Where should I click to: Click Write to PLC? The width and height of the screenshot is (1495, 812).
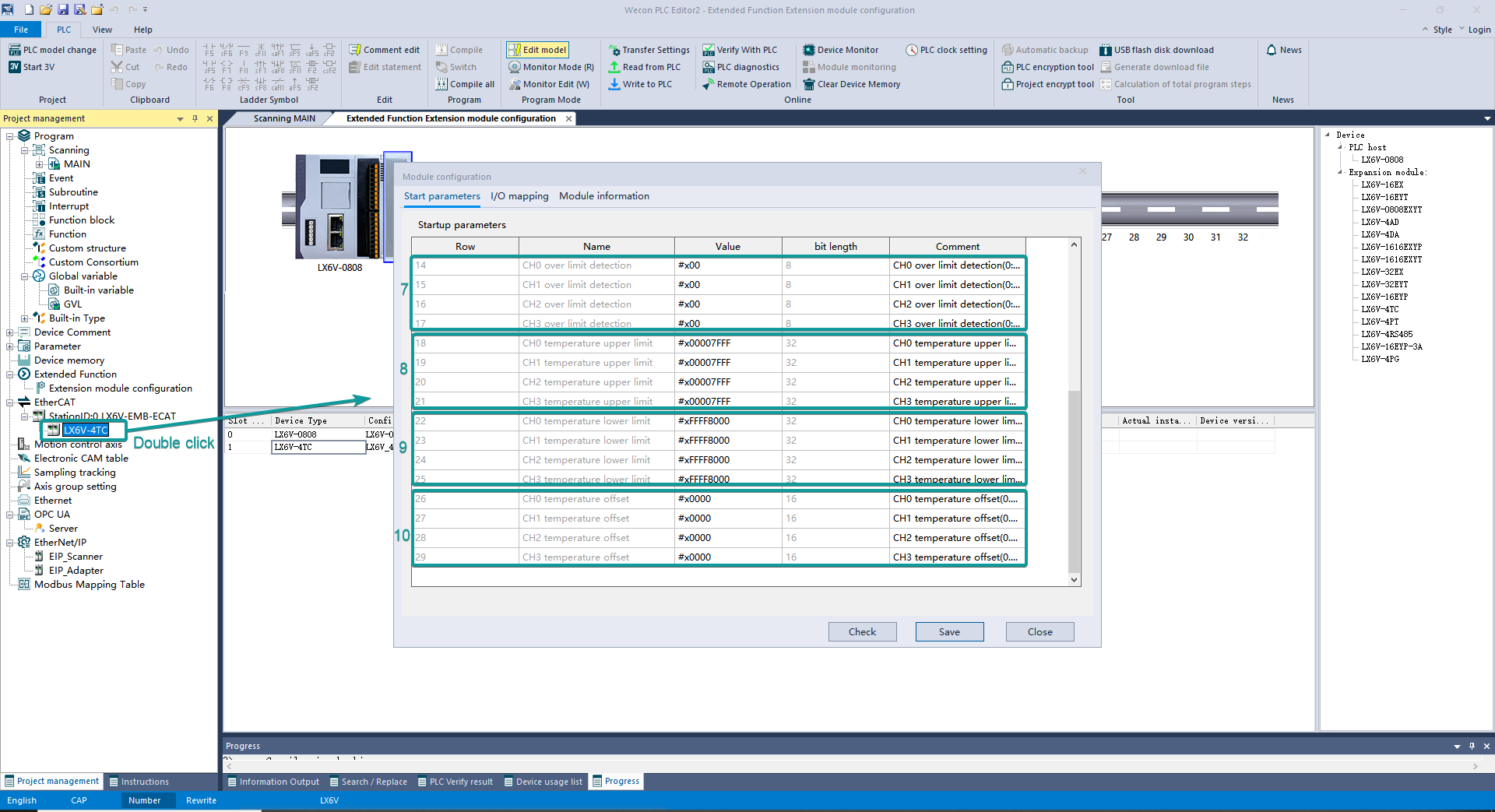point(640,84)
